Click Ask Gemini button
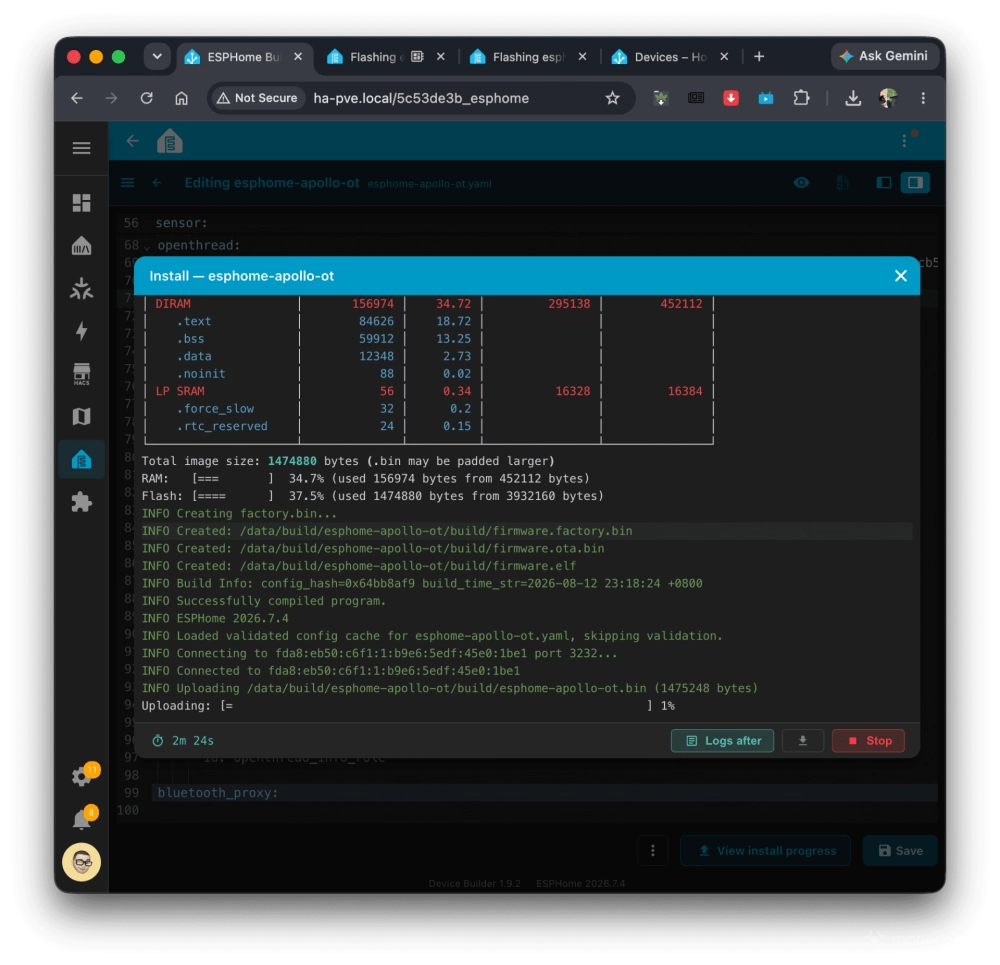 (884, 56)
